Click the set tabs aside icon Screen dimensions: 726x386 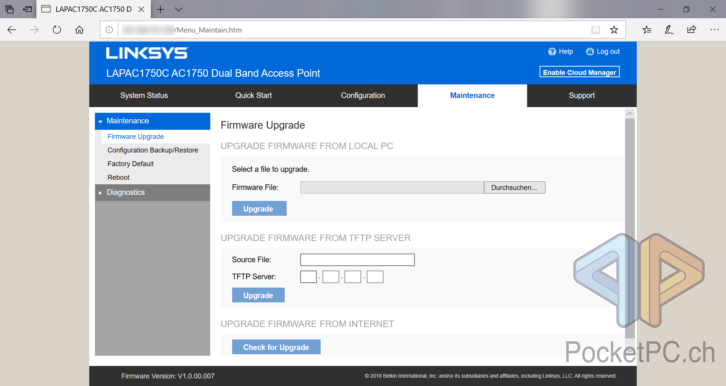point(27,9)
